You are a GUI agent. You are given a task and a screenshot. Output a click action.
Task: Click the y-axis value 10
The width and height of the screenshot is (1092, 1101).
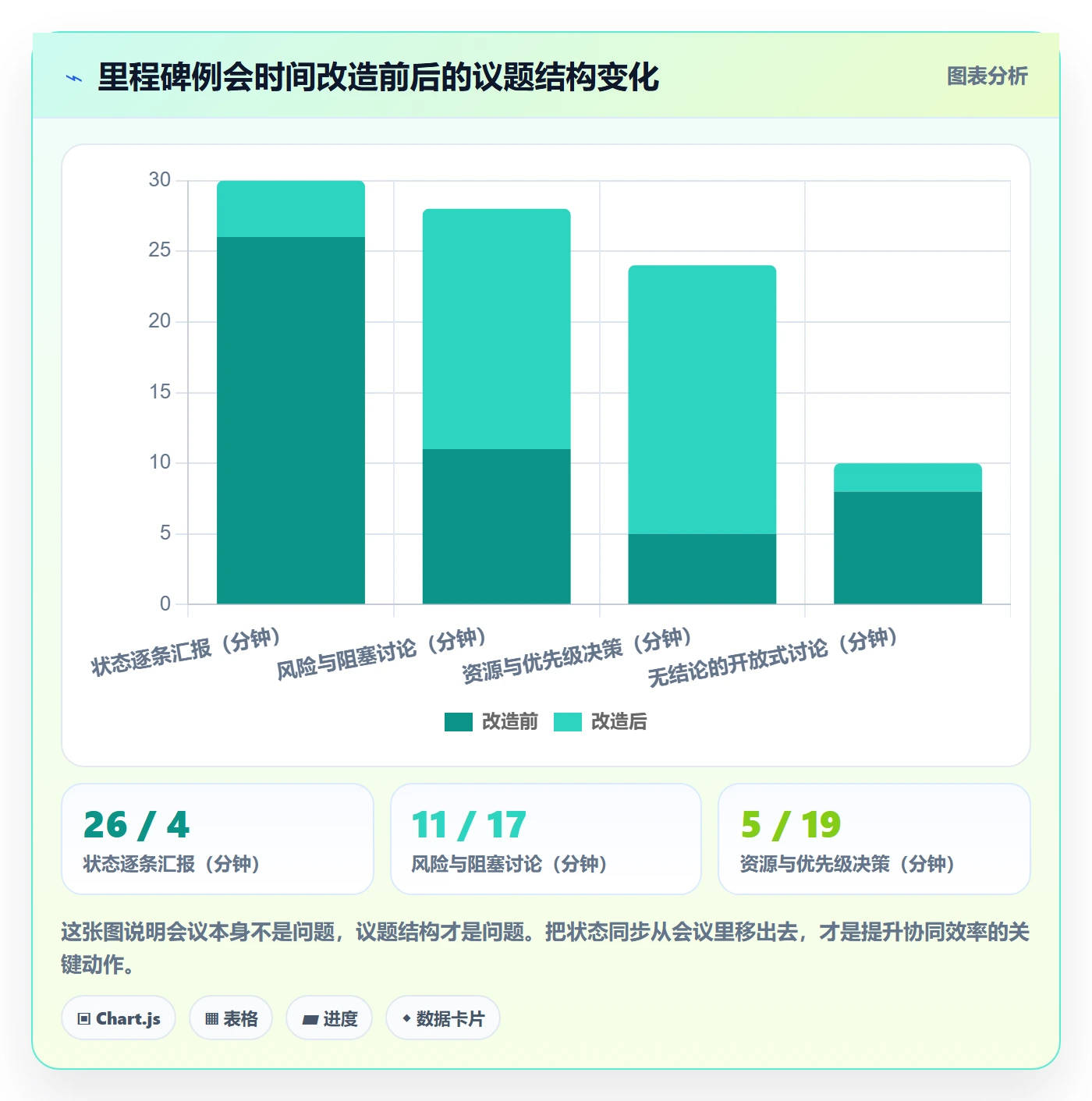point(160,462)
